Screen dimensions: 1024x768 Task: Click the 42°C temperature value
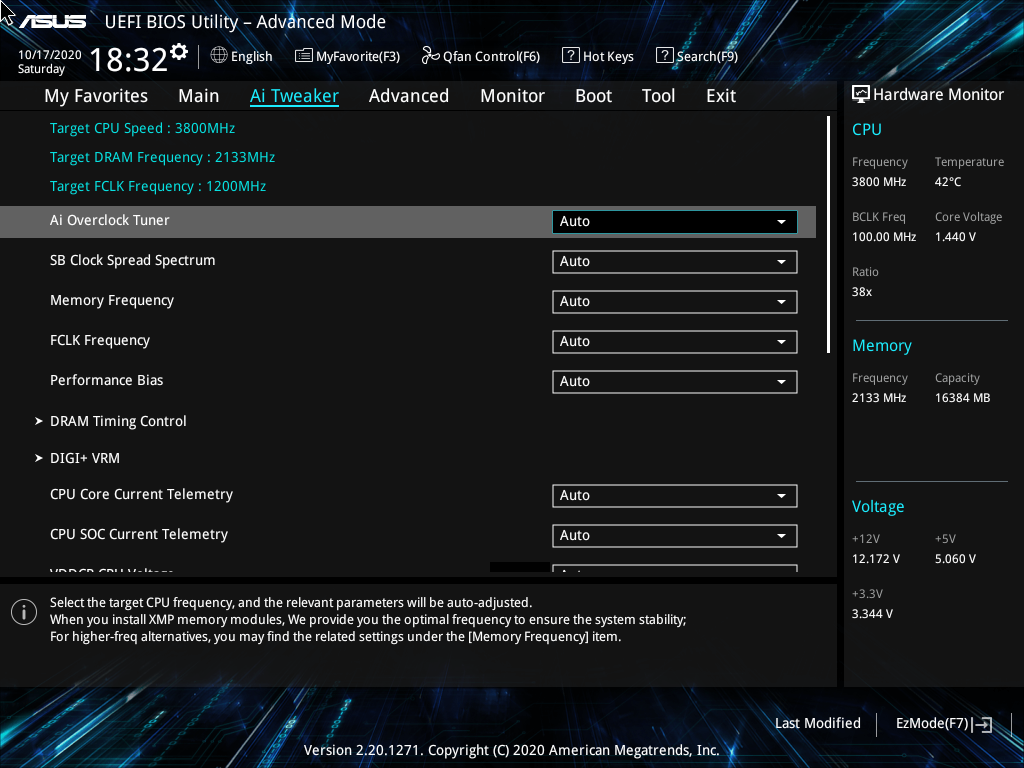pyautogui.click(x=948, y=182)
